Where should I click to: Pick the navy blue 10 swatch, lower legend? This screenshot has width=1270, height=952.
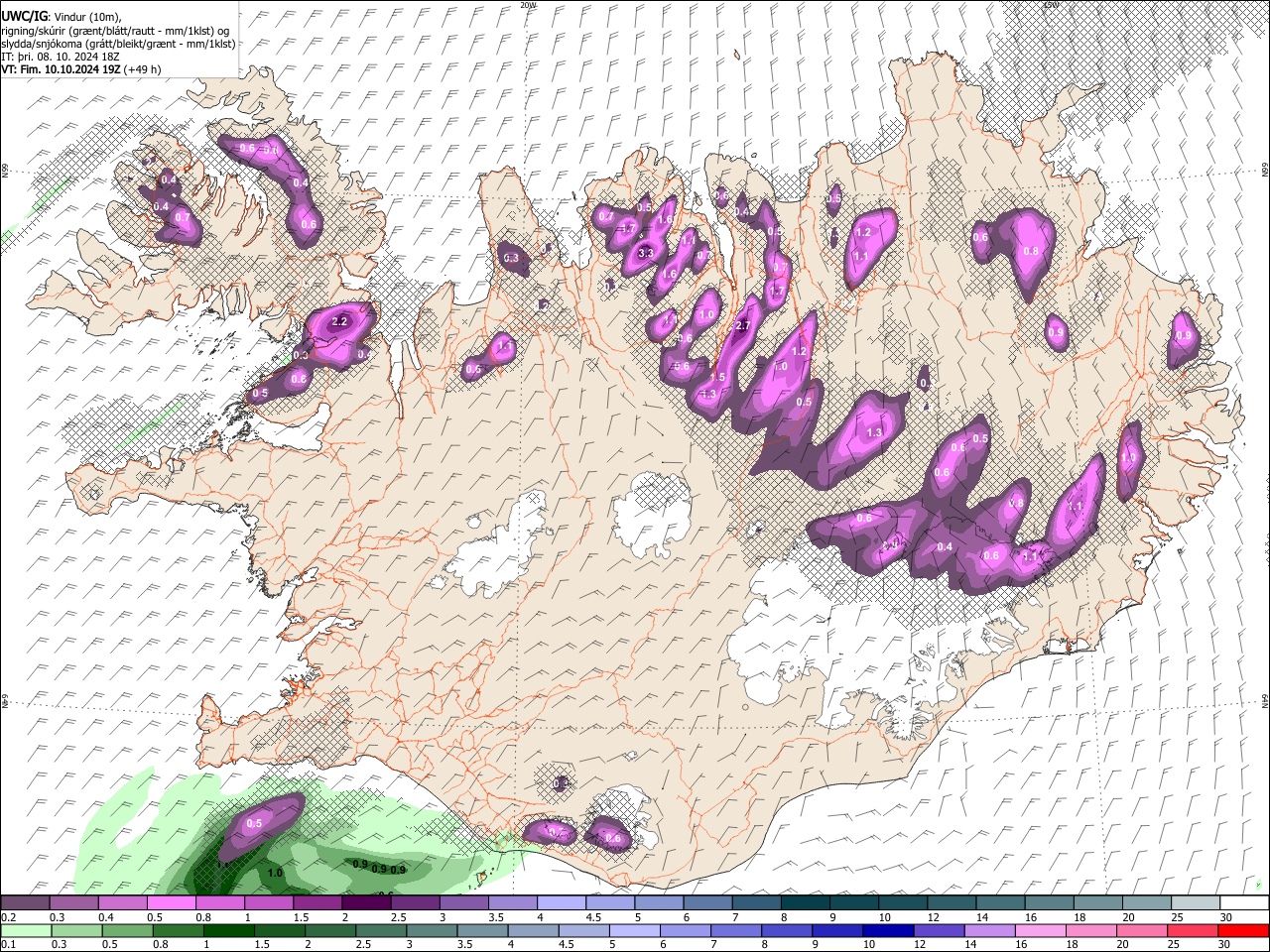click(888, 930)
